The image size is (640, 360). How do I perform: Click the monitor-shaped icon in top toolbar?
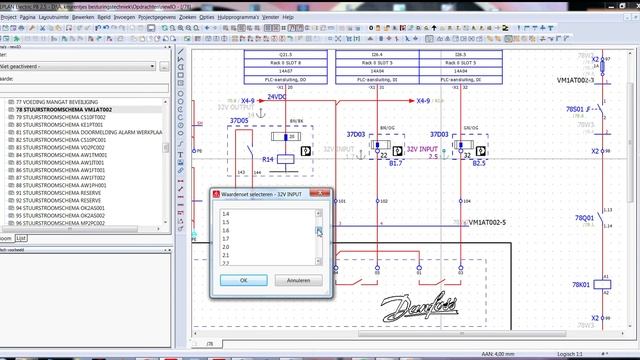tap(151, 28)
